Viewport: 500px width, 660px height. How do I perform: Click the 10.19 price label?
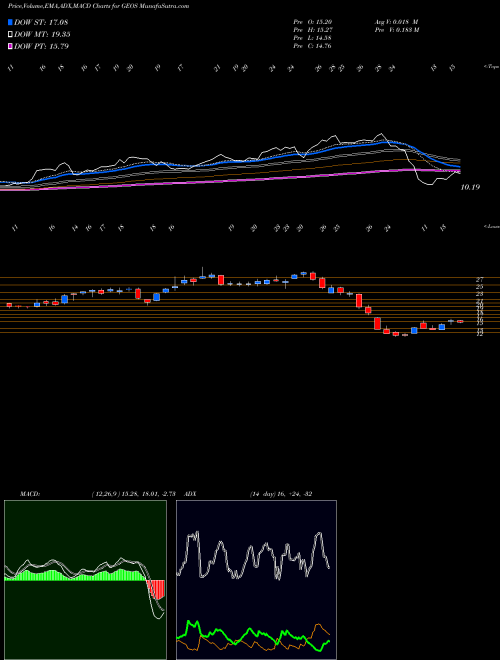[x=470, y=187]
